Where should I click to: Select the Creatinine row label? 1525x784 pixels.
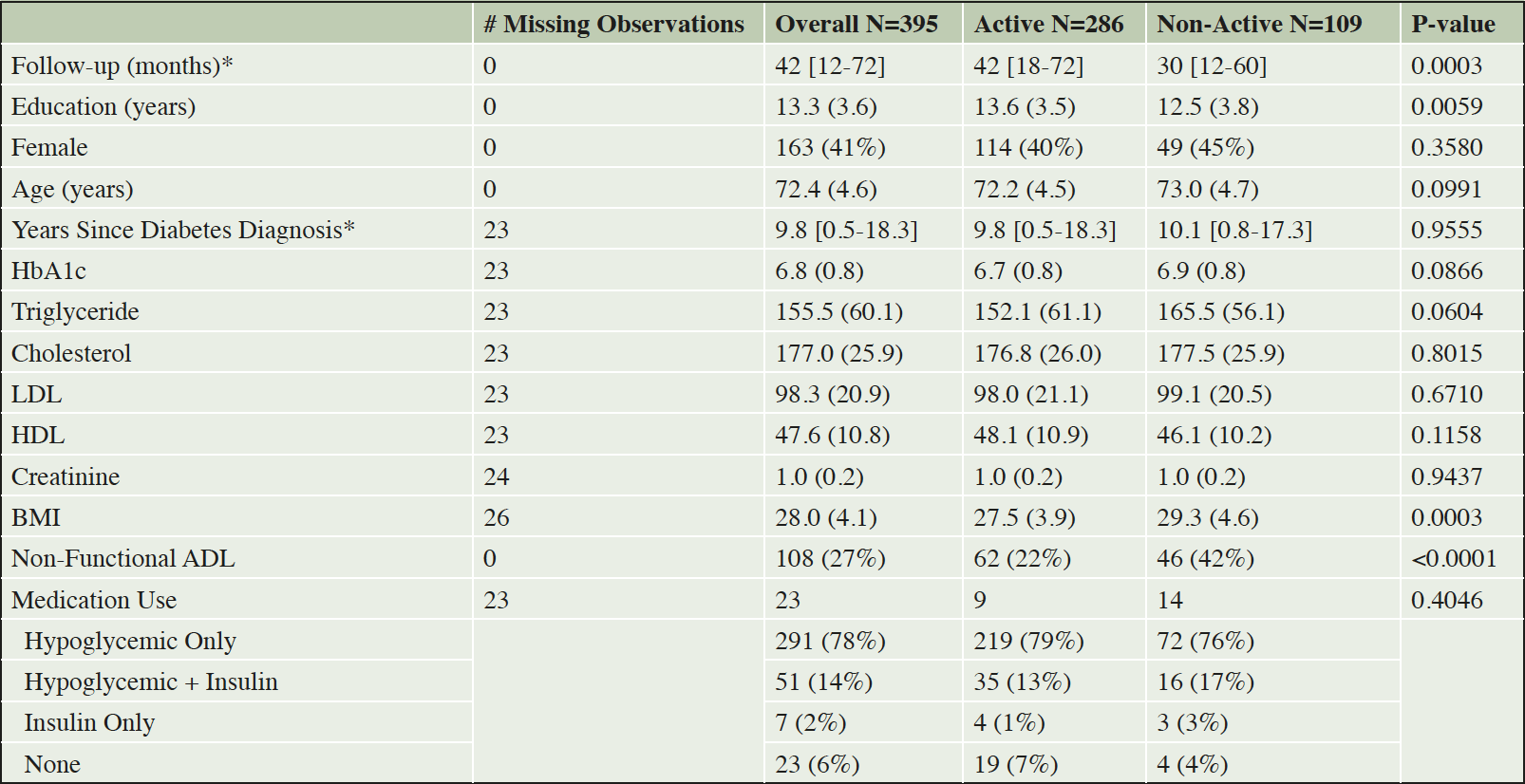(66, 476)
